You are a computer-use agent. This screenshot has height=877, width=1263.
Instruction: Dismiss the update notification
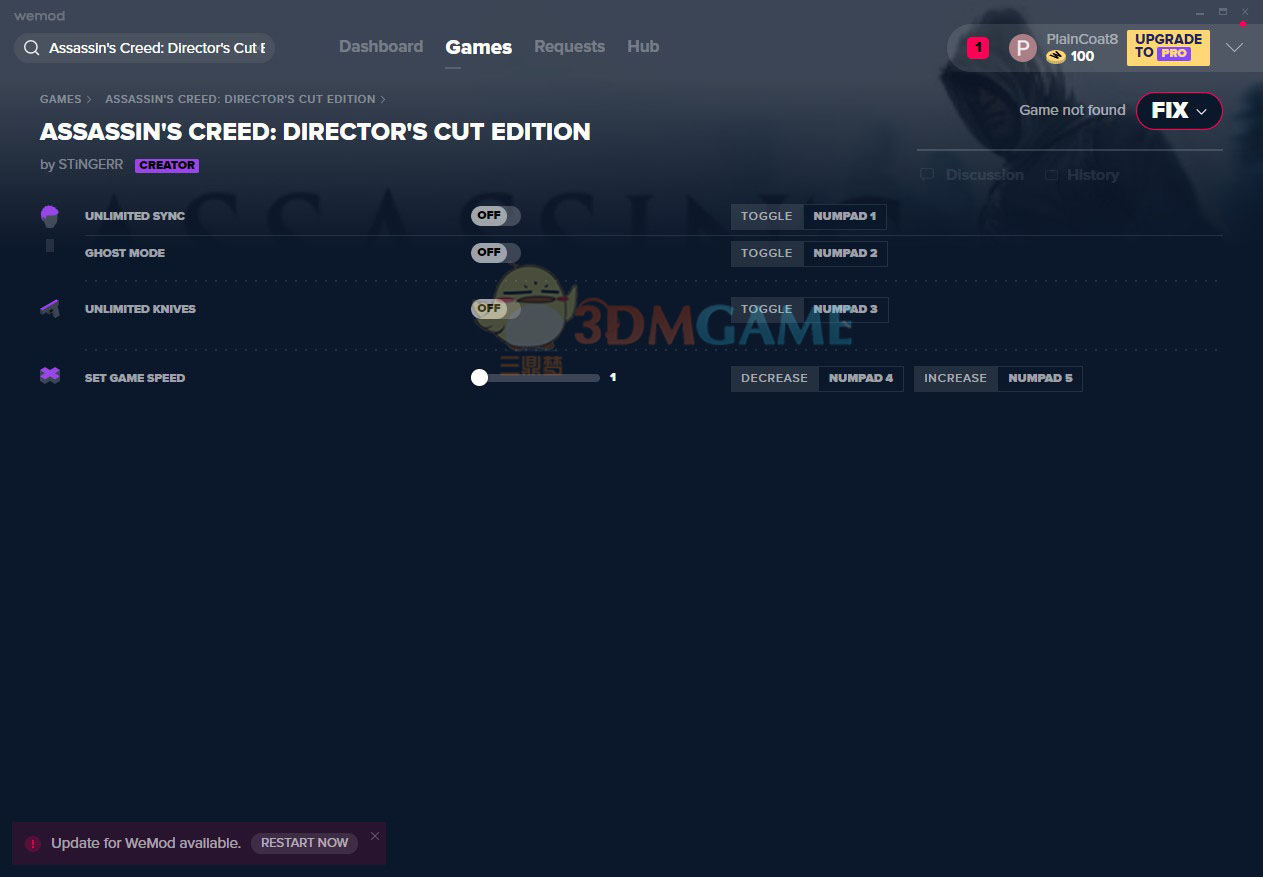[x=375, y=836]
